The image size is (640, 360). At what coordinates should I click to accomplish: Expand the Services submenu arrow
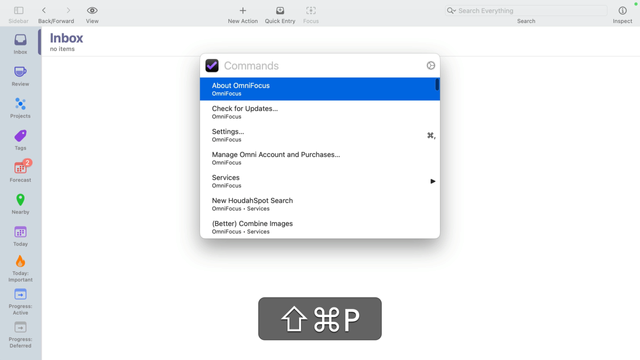click(x=433, y=181)
